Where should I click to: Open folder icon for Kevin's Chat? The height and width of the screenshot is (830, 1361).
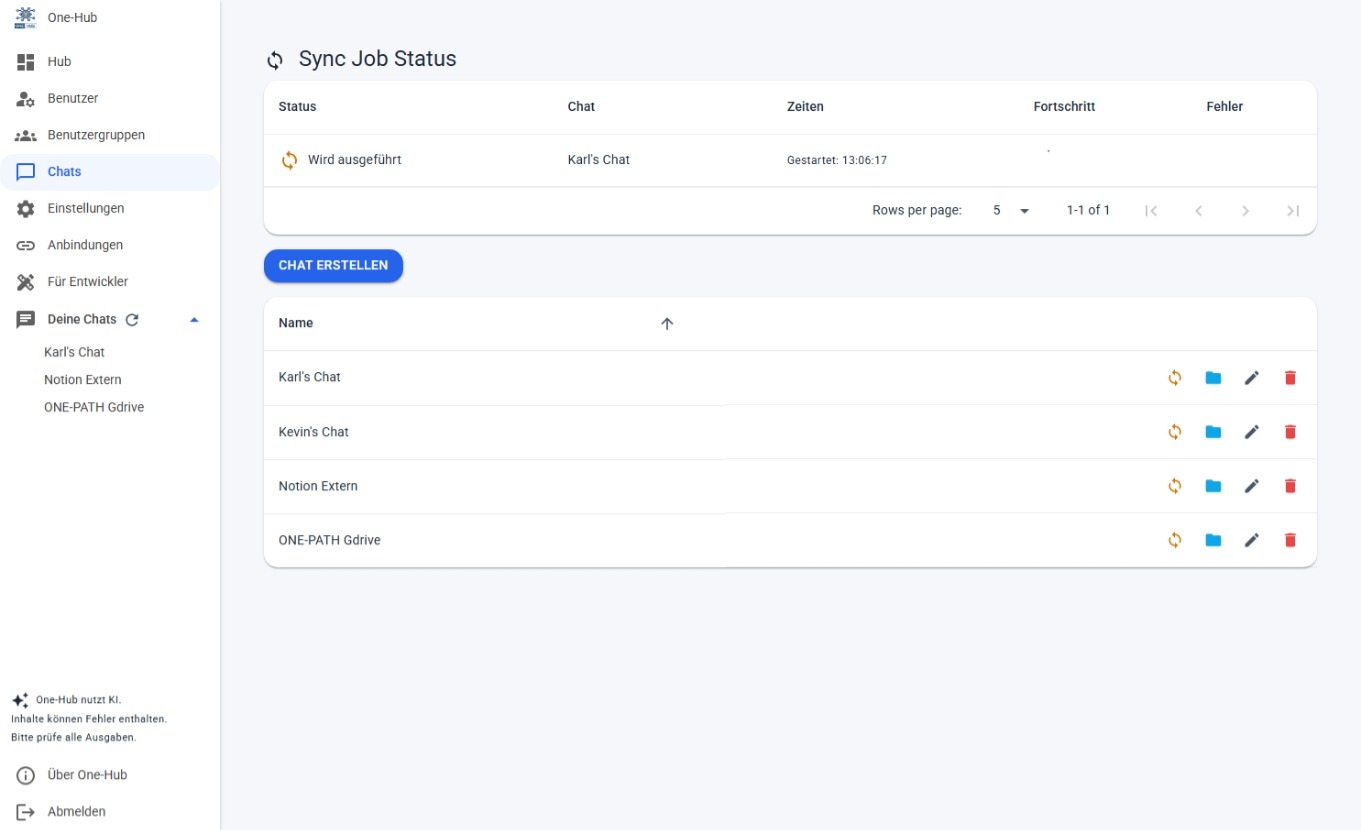(x=1213, y=432)
